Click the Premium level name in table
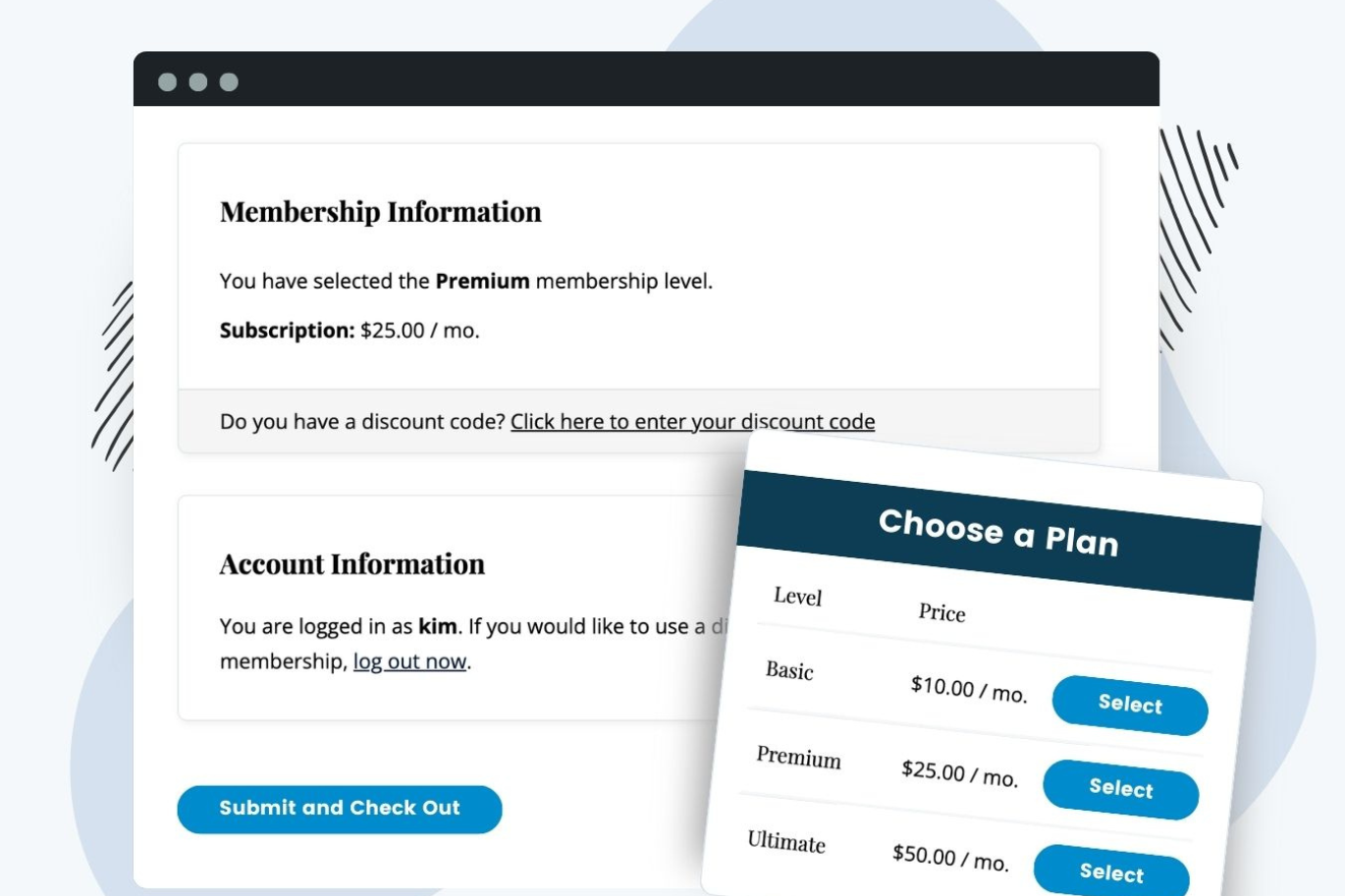This screenshot has height=896, width=1345. click(798, 758)
